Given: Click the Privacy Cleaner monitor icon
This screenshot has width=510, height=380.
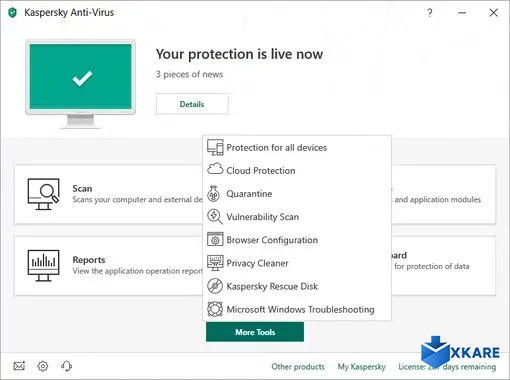Looking at the screenshot, I should pyautogui.click(x=215, y=263).
